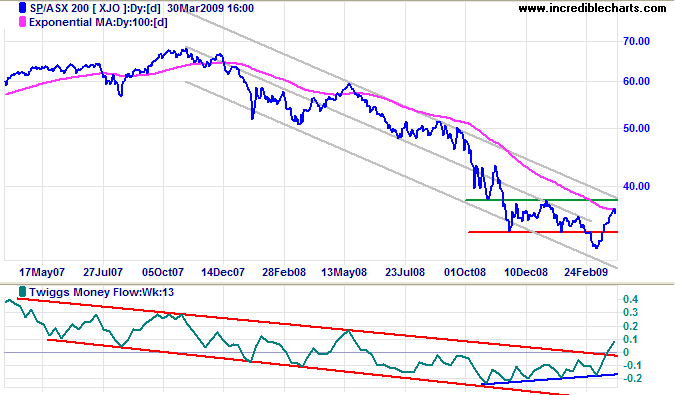Image resolution: width=675 pixels, height=395 pixels.
Task: Click the 70.00 price axis label
Action: pos(636,41)
